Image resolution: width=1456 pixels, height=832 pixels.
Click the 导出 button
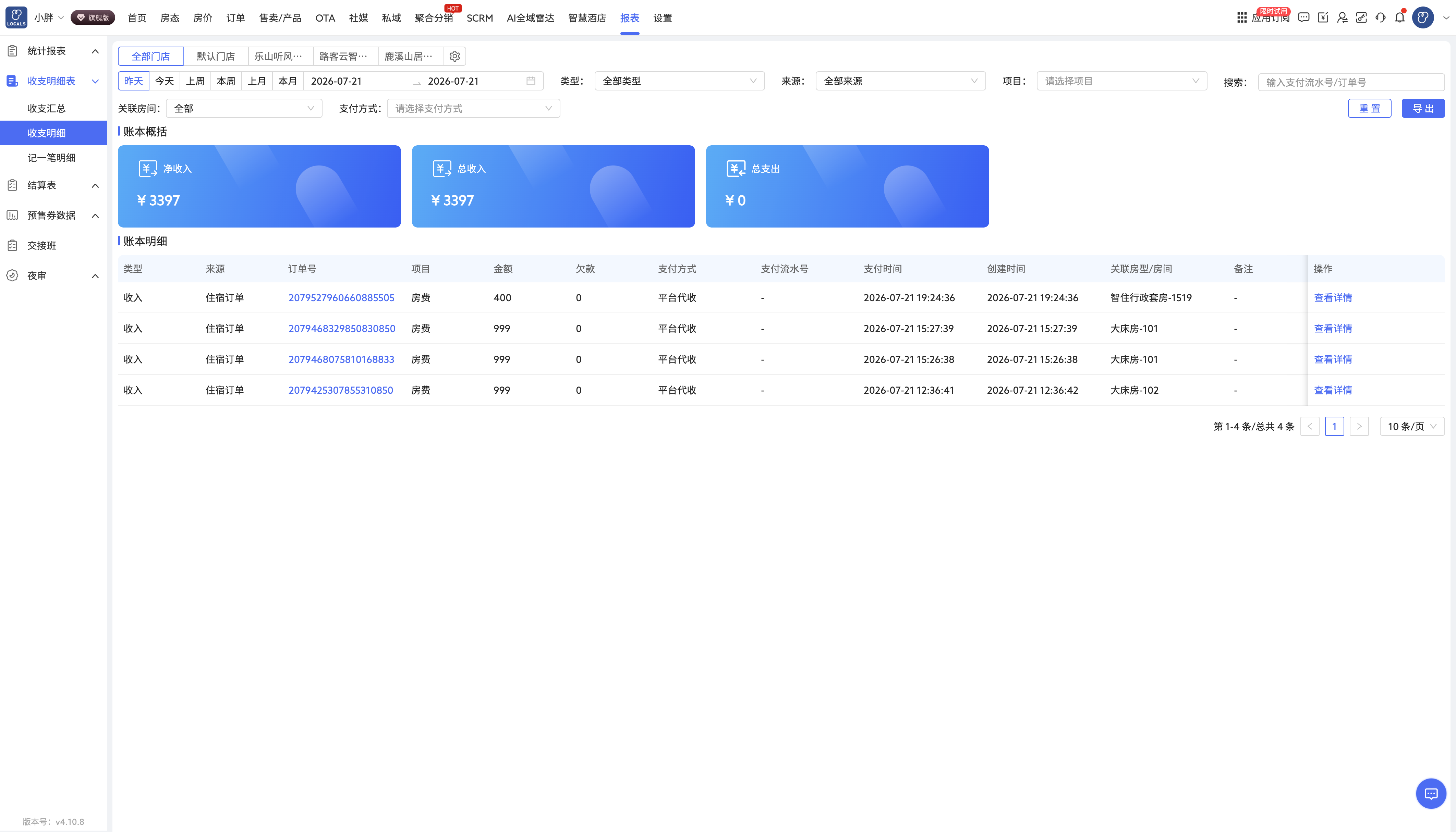tap(1423, 109)
